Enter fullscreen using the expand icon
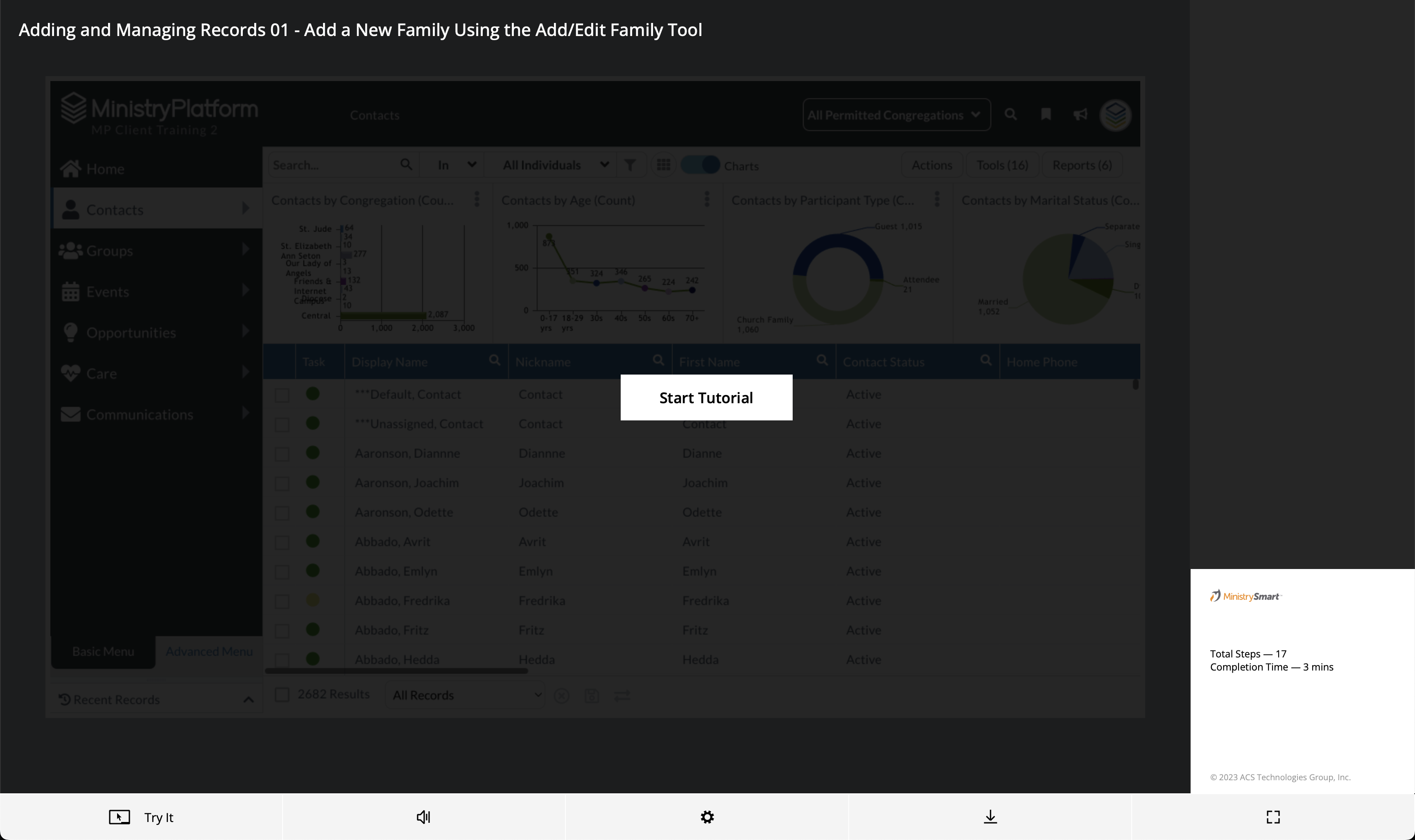 (1273, 817)
